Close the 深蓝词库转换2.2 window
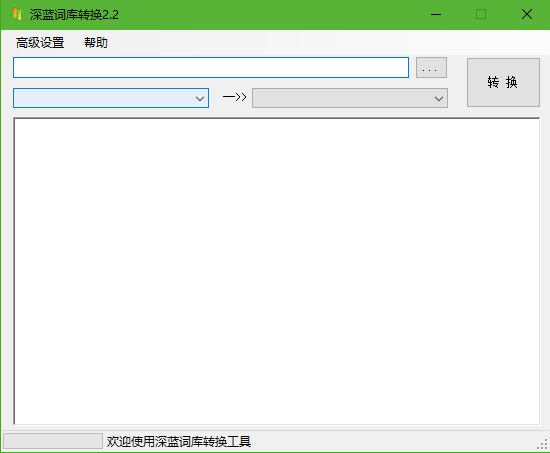This screenshot has width=550, height=453. click(526, 14)
